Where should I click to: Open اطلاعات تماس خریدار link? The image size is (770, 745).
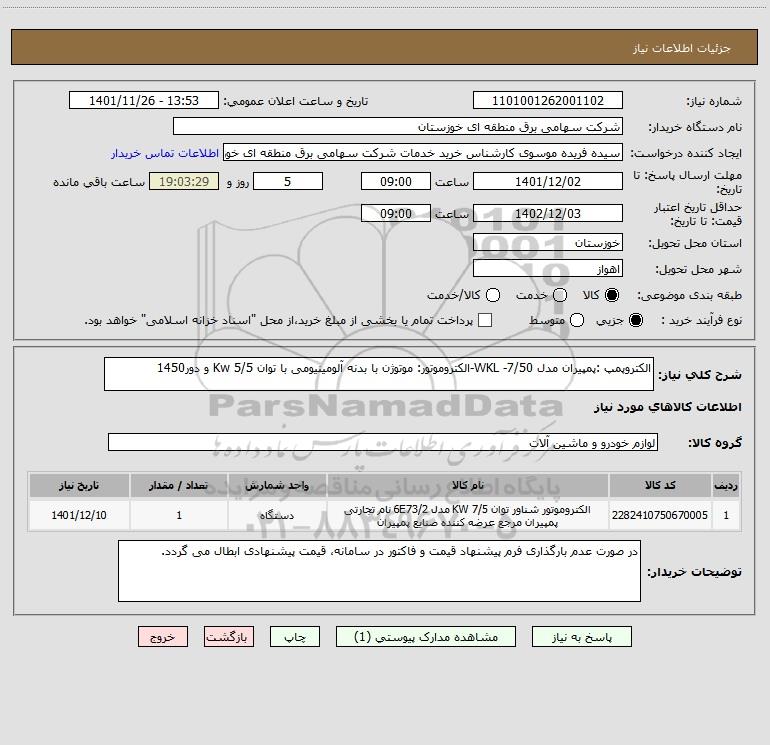coord(165,153)
